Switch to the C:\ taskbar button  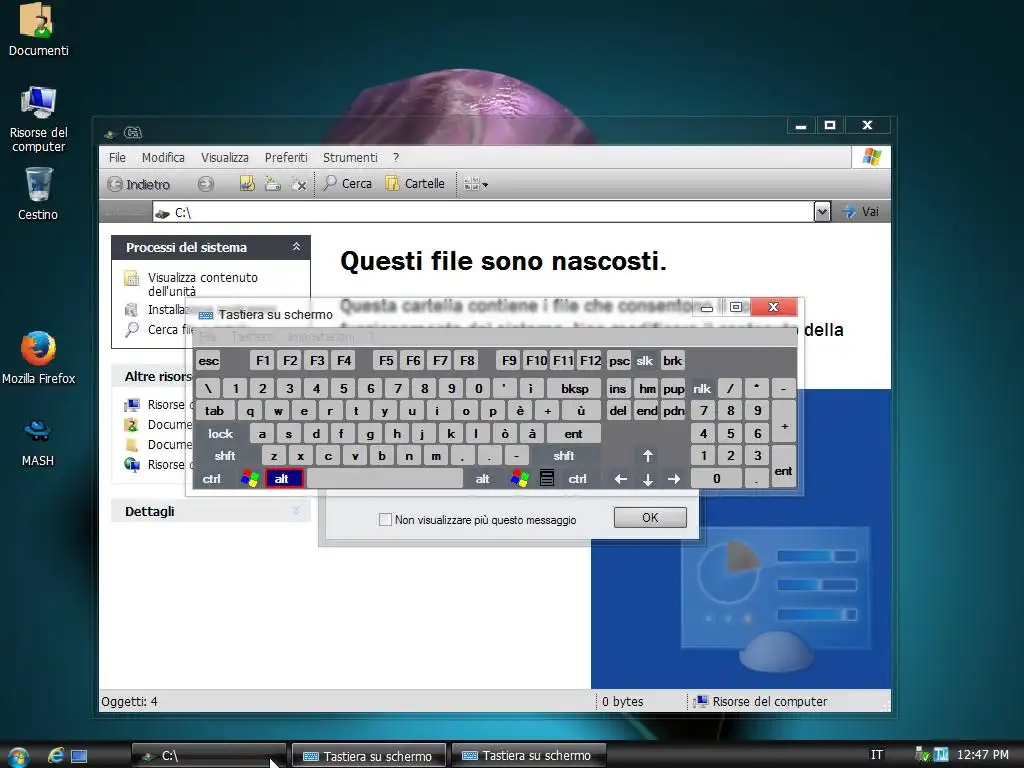pos(209,756)
